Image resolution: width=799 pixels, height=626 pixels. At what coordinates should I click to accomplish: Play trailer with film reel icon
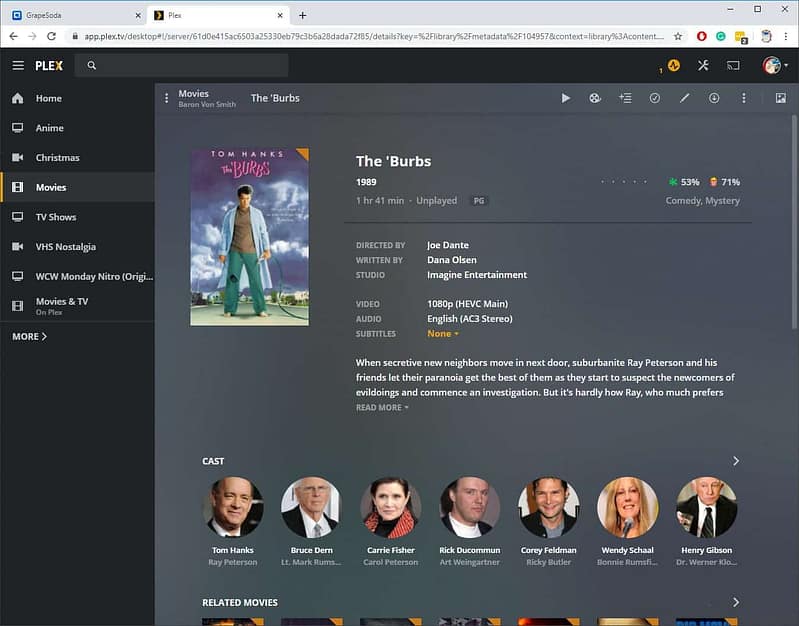(x=595, y=98)
